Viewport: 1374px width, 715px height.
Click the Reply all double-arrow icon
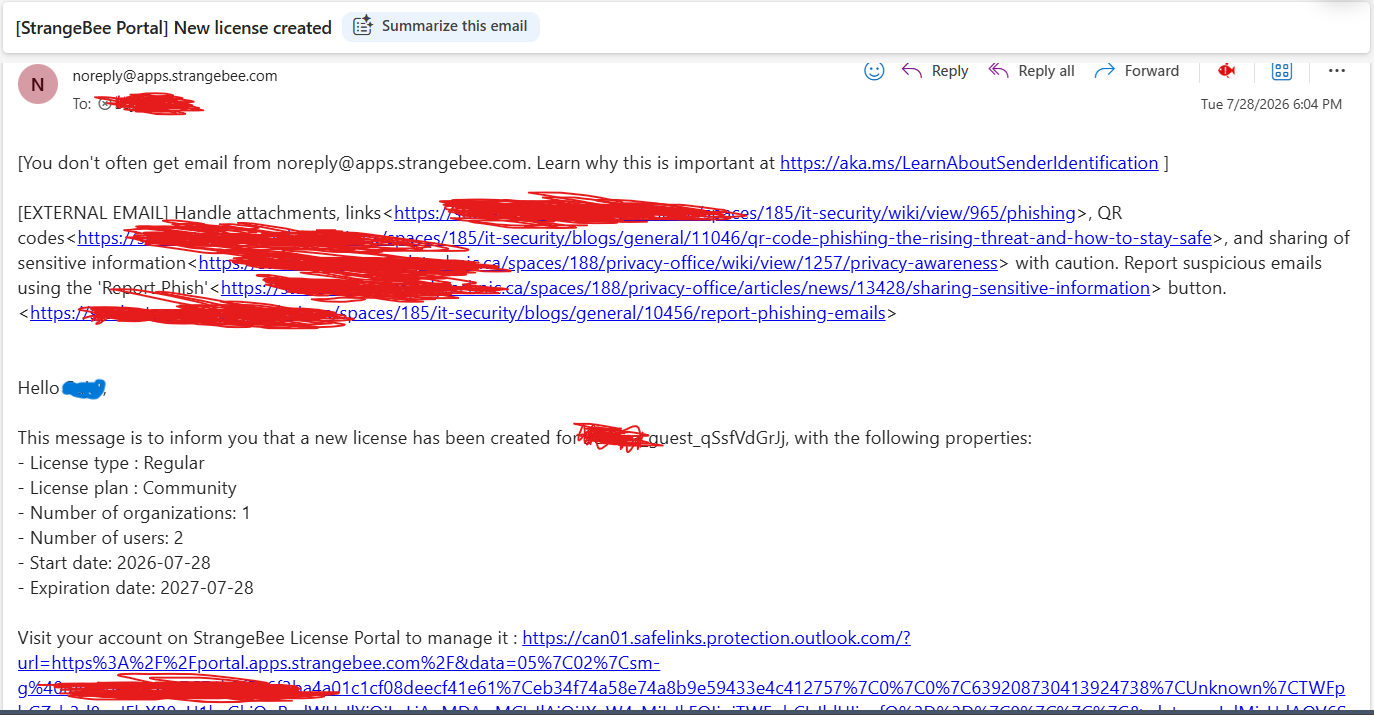tap(998, 71)
